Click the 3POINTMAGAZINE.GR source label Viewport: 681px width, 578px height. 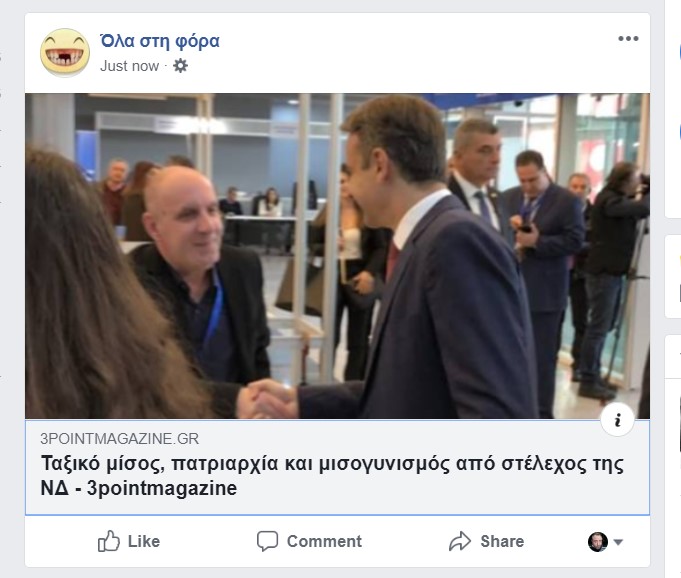tap(119, 439)
